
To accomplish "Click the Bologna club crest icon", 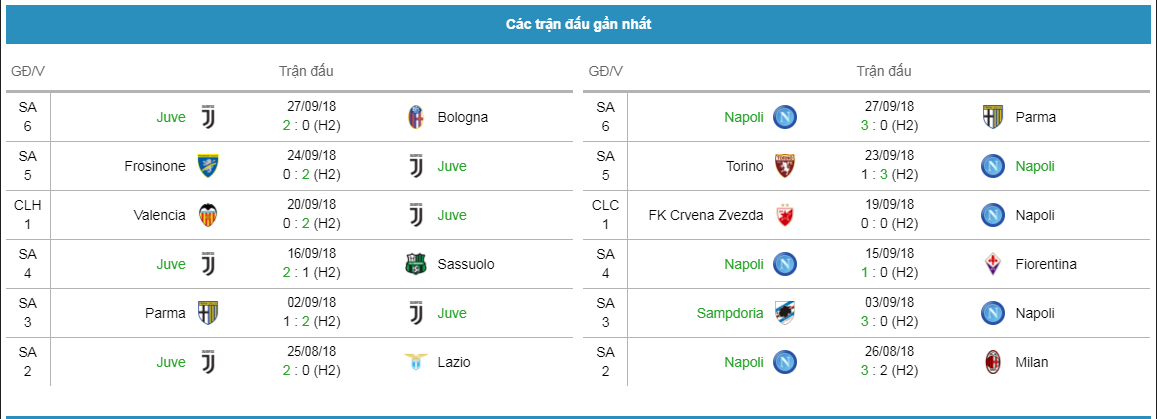I will click(x=417, y=117).
